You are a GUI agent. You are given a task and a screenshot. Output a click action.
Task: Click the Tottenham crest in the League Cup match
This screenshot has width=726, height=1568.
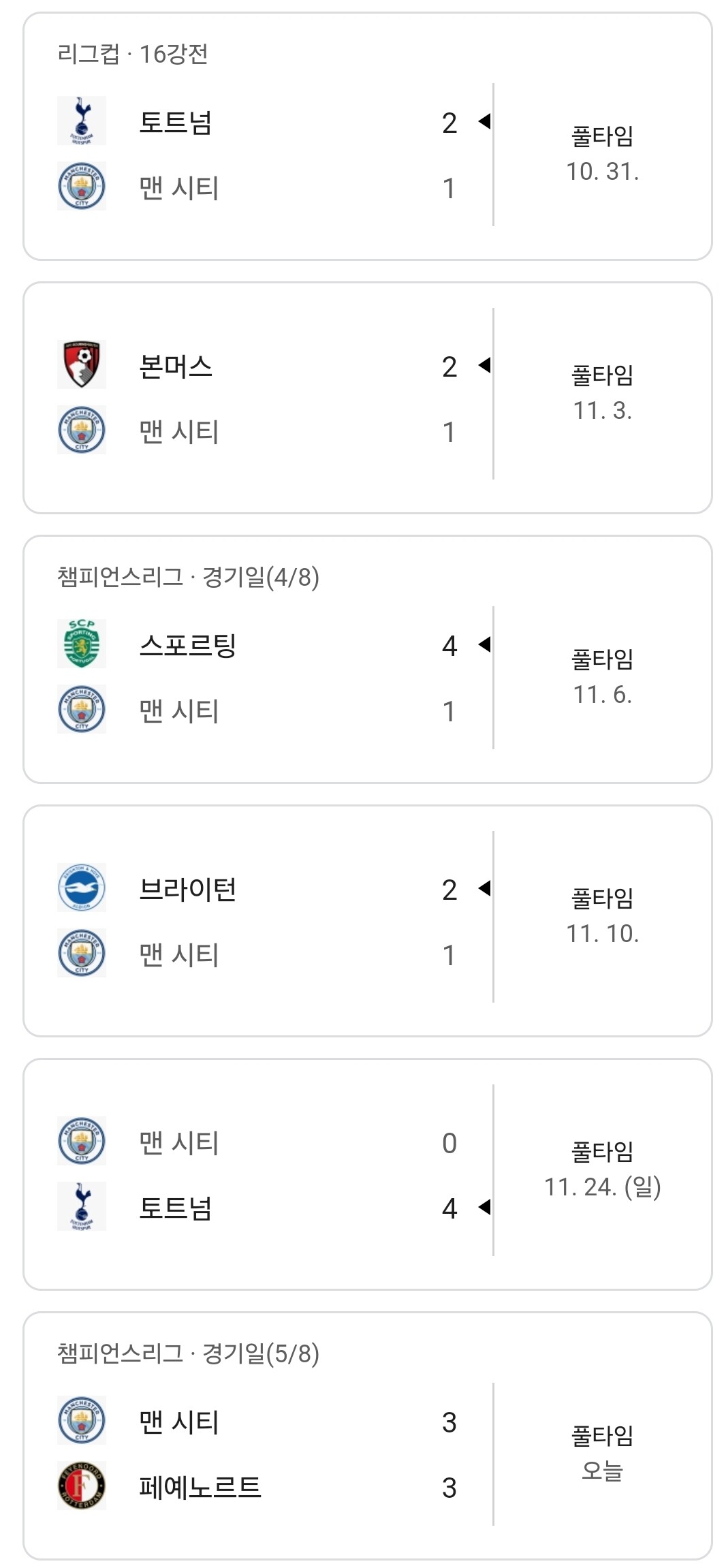[82, 121]
